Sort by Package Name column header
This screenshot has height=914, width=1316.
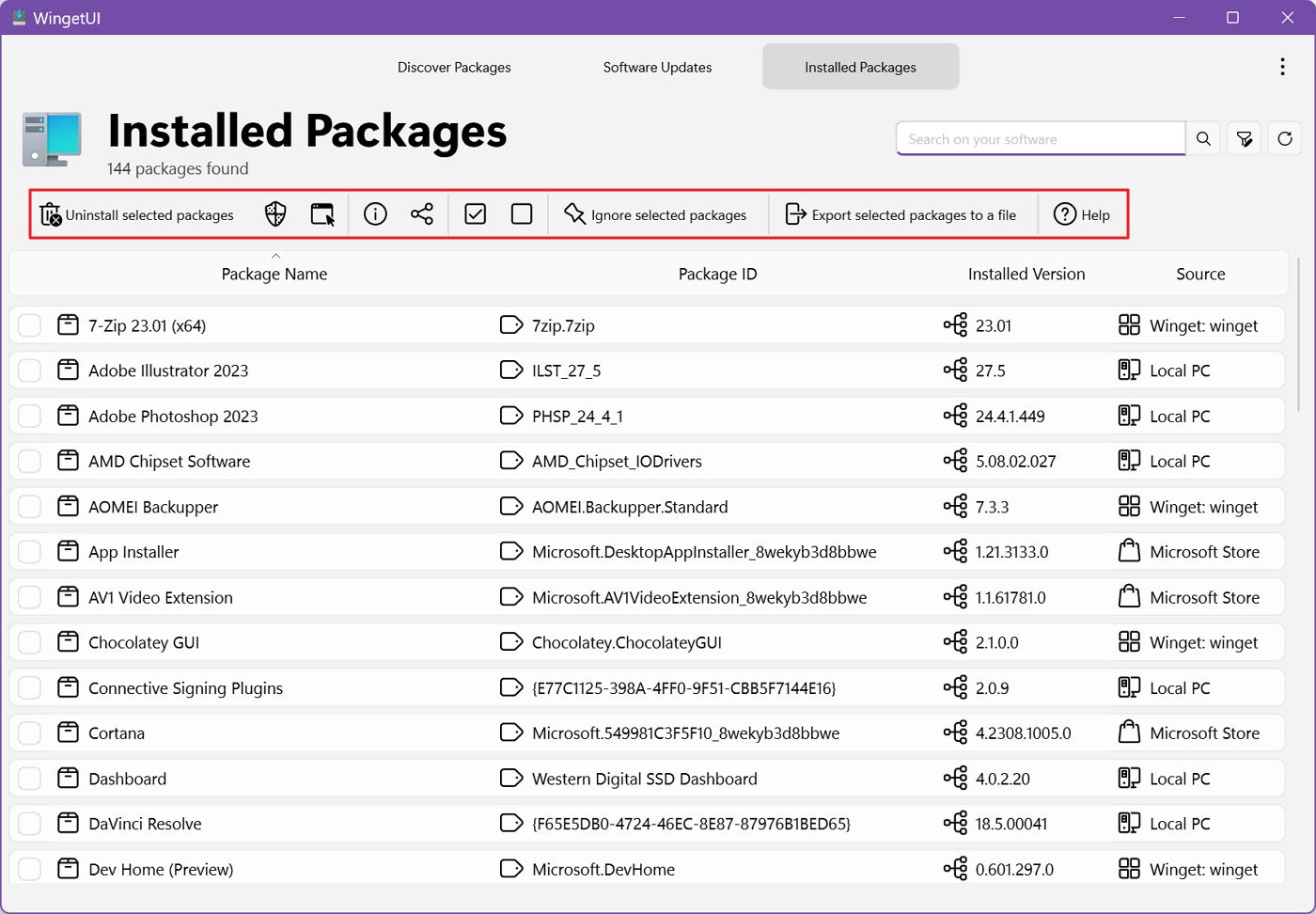[x=274, y=274]
